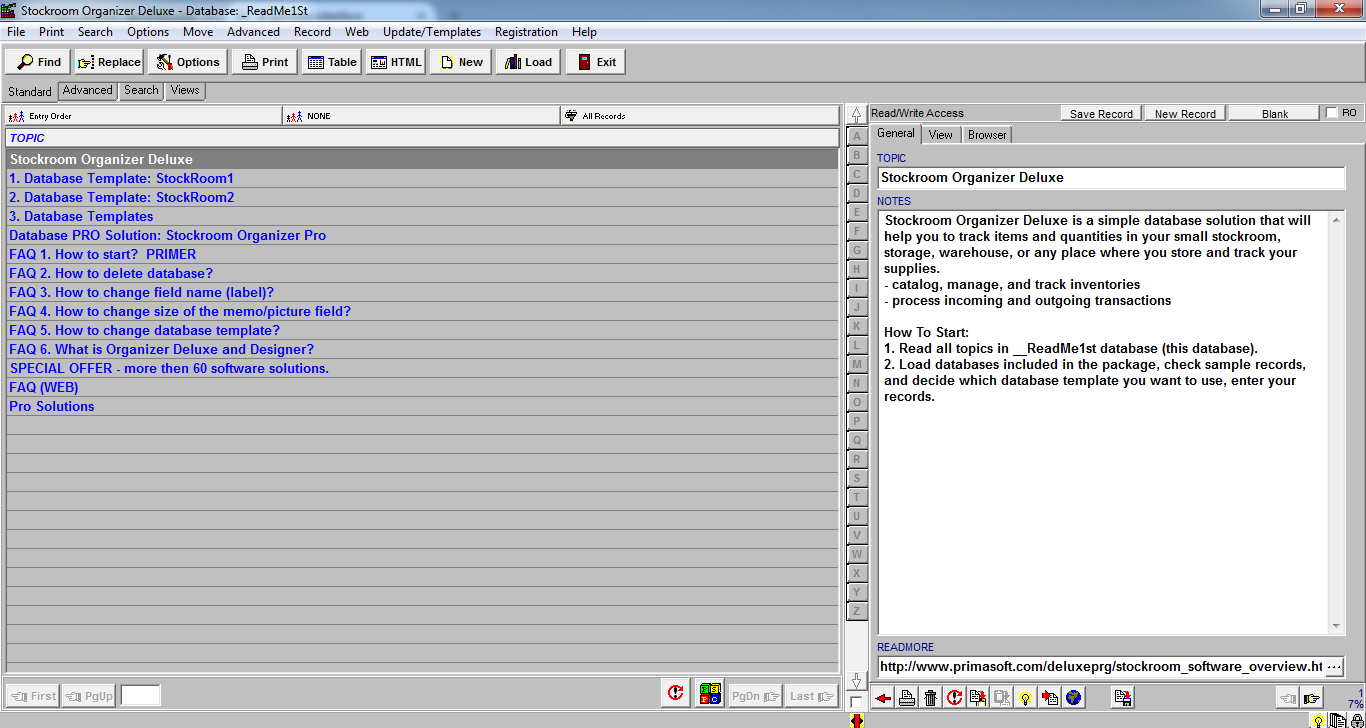Image resolution: width=1366 pixels, height=728 pixels.
Task: Click the light bulb icon in record toolbar
Action: (x=1026, y=698)
